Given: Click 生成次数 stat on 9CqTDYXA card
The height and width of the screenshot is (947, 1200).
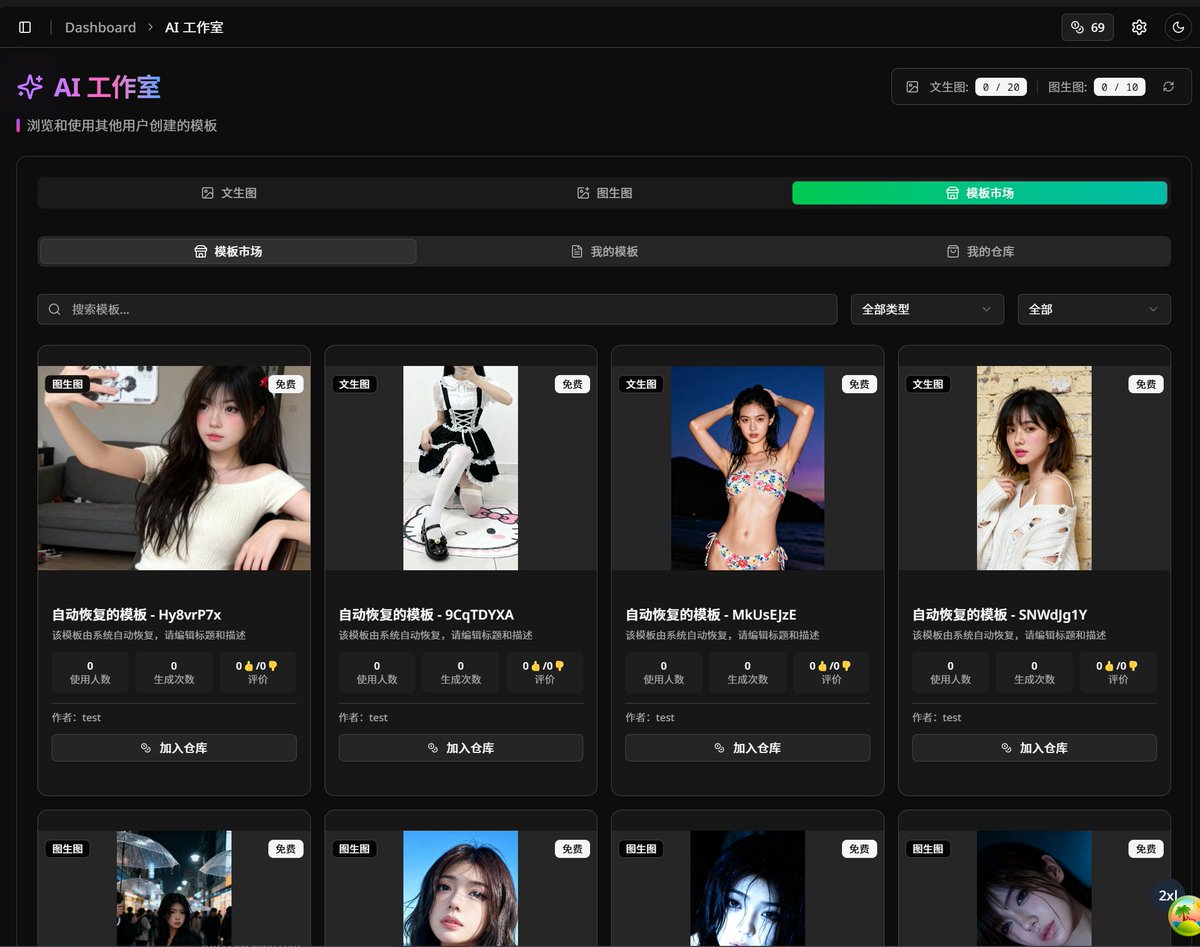Looking at the screenshot, I should [x=461, y=672].
